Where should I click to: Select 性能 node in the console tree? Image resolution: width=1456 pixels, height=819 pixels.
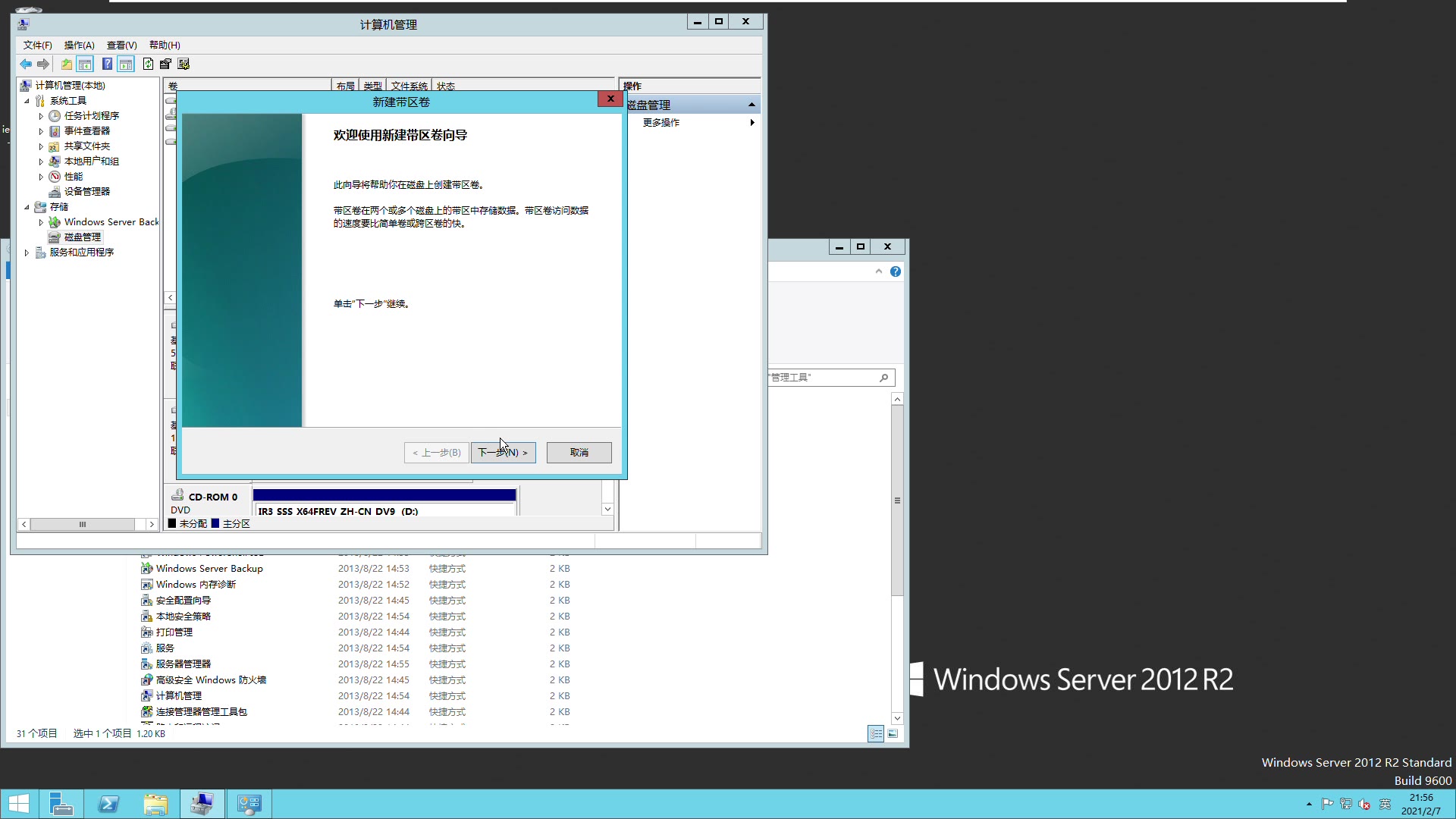(73, 177)
